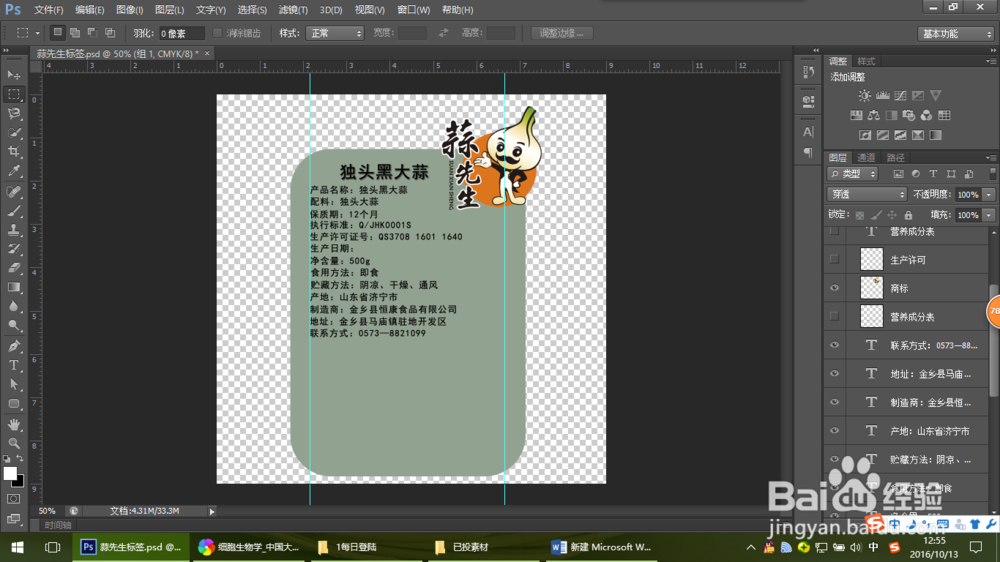Screen dimensions: 1000x562
Task: Click the 调整边缘 button
Action: coord(561,33)
